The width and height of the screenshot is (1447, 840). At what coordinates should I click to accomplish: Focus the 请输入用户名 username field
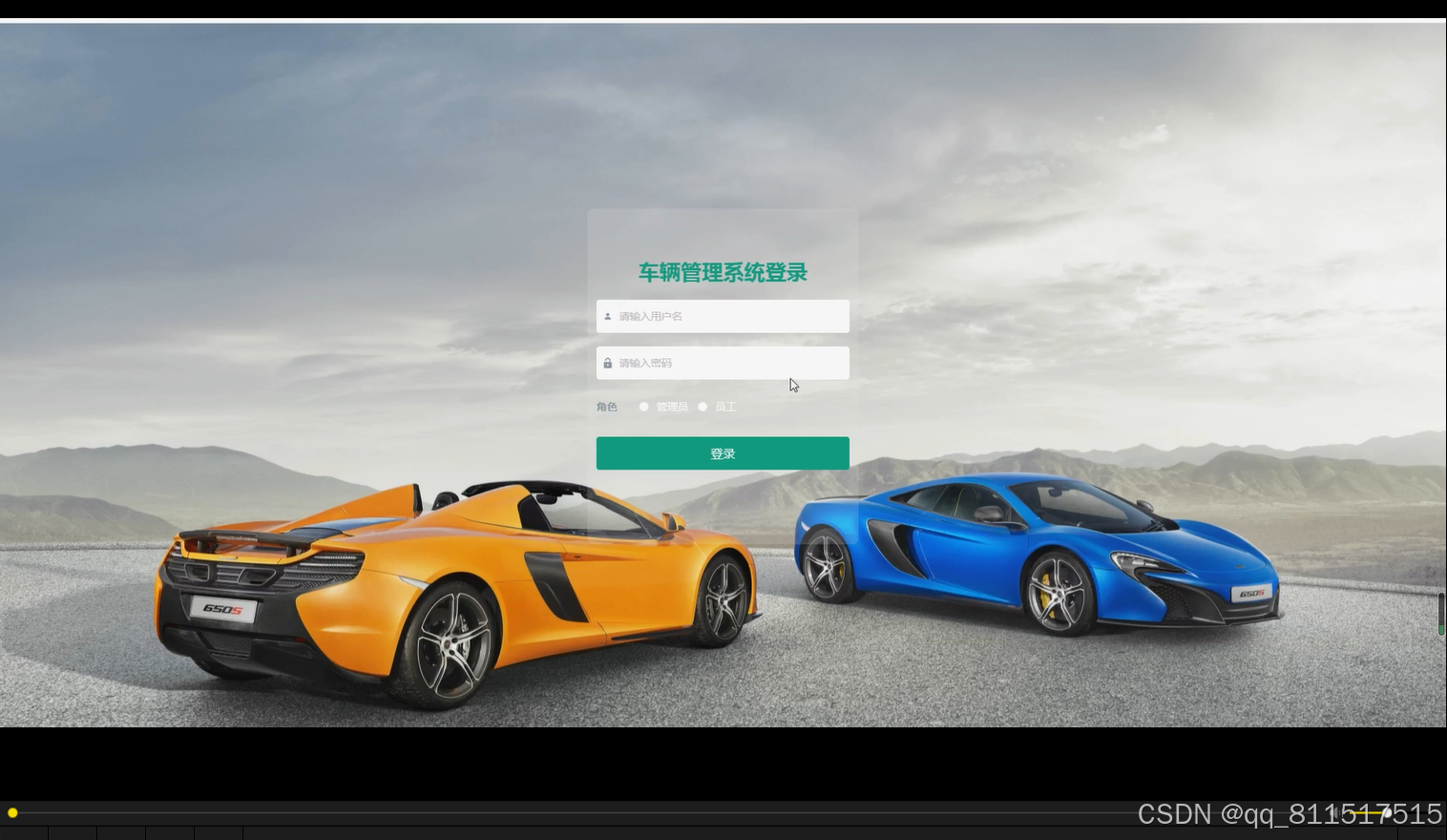tap(723, 316)
